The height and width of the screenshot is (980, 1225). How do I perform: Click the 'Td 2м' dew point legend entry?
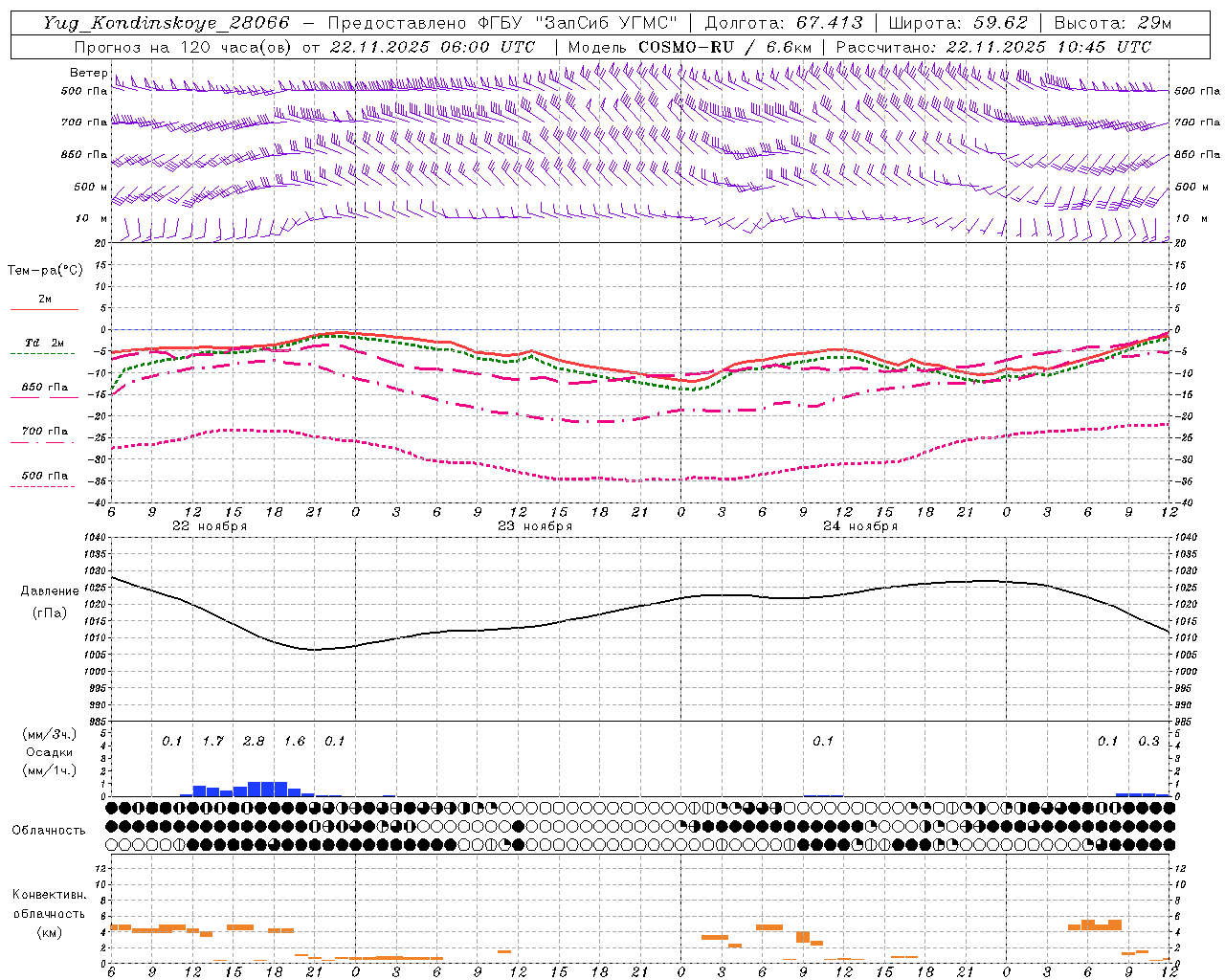[45, 343]
